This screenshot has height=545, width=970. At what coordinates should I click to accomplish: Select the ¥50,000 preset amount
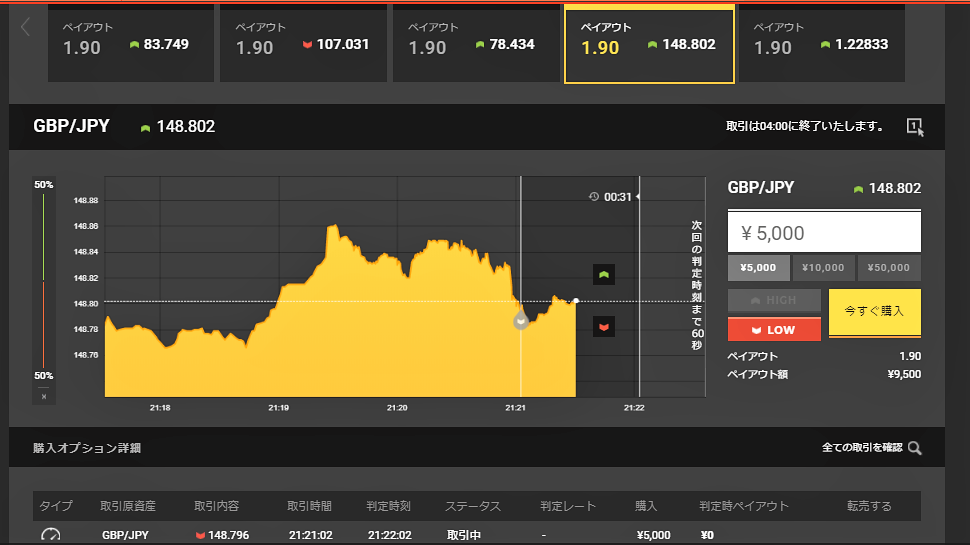pyautogui.click(x=889, y=268)
